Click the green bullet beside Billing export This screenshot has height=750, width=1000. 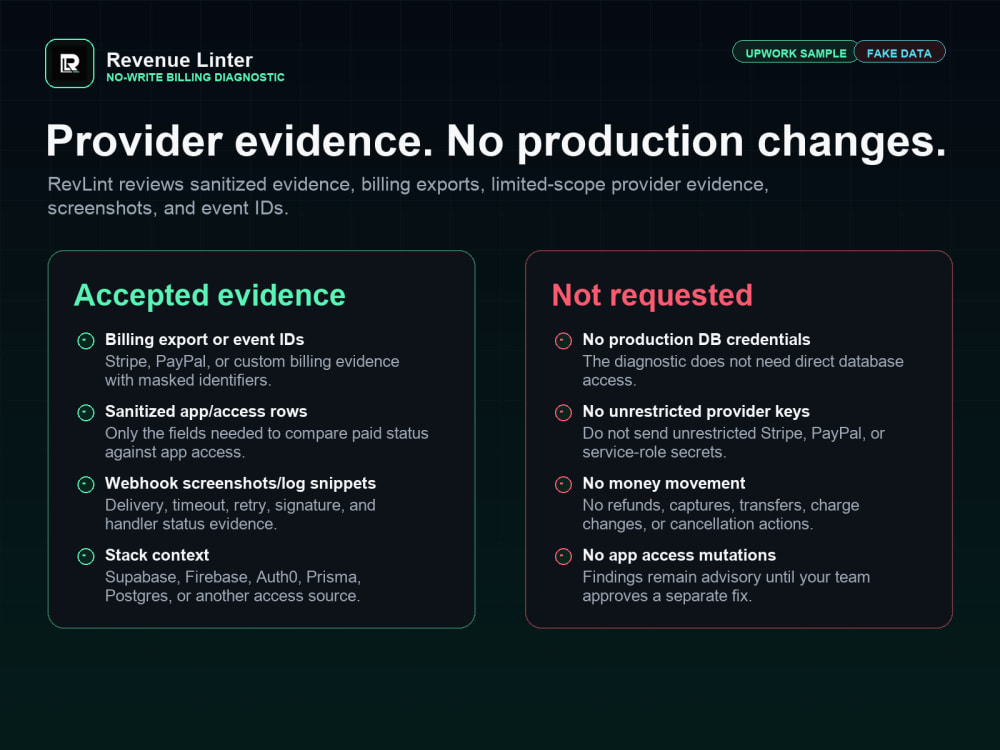(x=85, y=341)
